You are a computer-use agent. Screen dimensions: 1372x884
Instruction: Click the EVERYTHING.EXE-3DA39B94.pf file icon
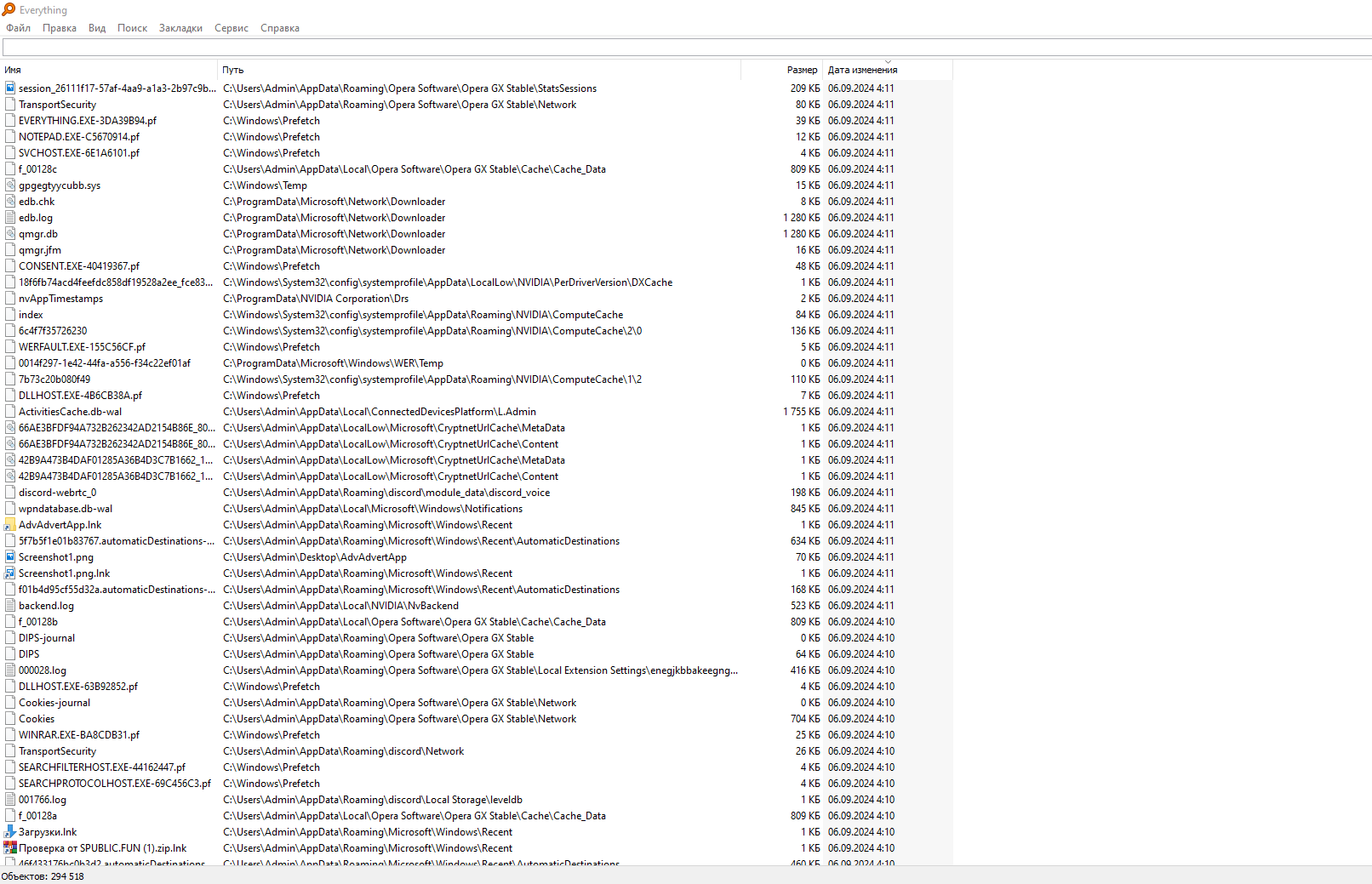tap(10, 120)
